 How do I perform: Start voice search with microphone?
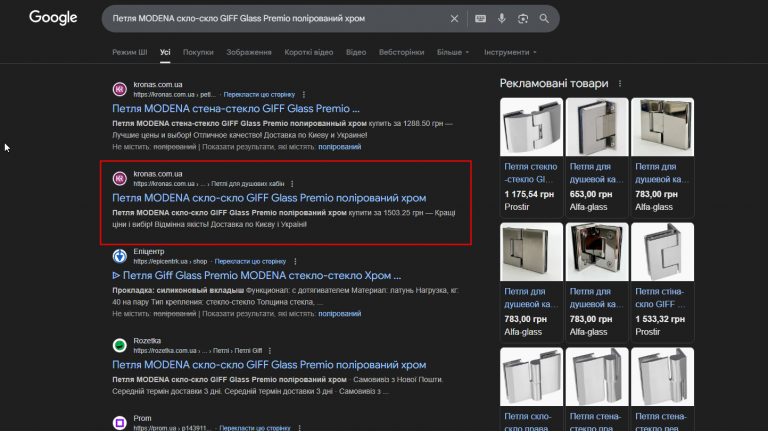point(502,19)
